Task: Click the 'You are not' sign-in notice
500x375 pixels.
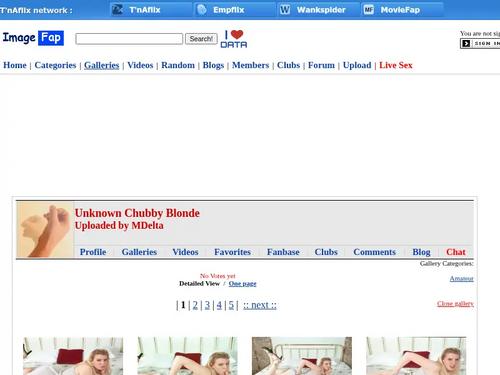Action: point(480,33)
